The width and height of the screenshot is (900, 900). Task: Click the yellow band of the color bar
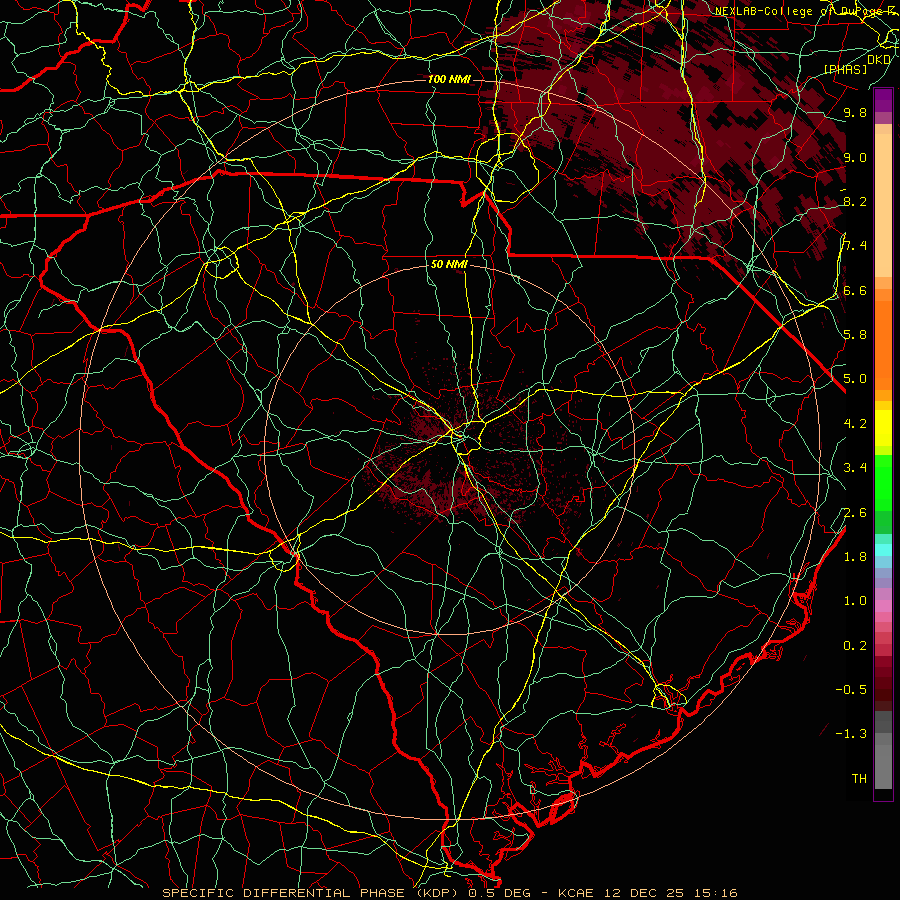point(883,428)
